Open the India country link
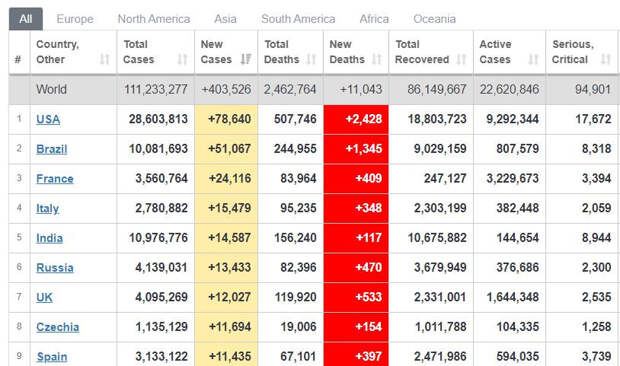Image resolution: width=620 pixels, height=366 pixels. (49, 238)
